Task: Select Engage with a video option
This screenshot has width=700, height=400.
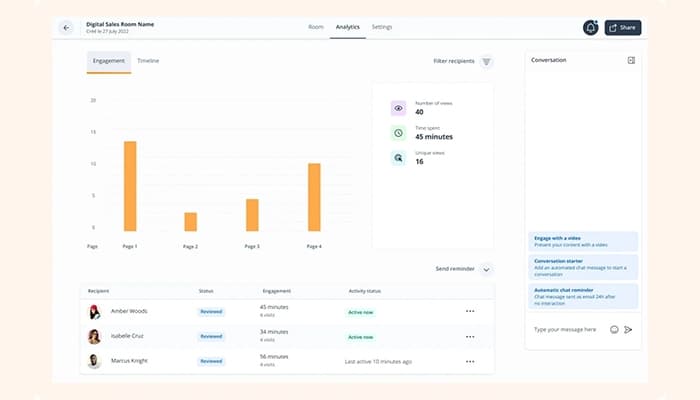Action: [583, 242]
